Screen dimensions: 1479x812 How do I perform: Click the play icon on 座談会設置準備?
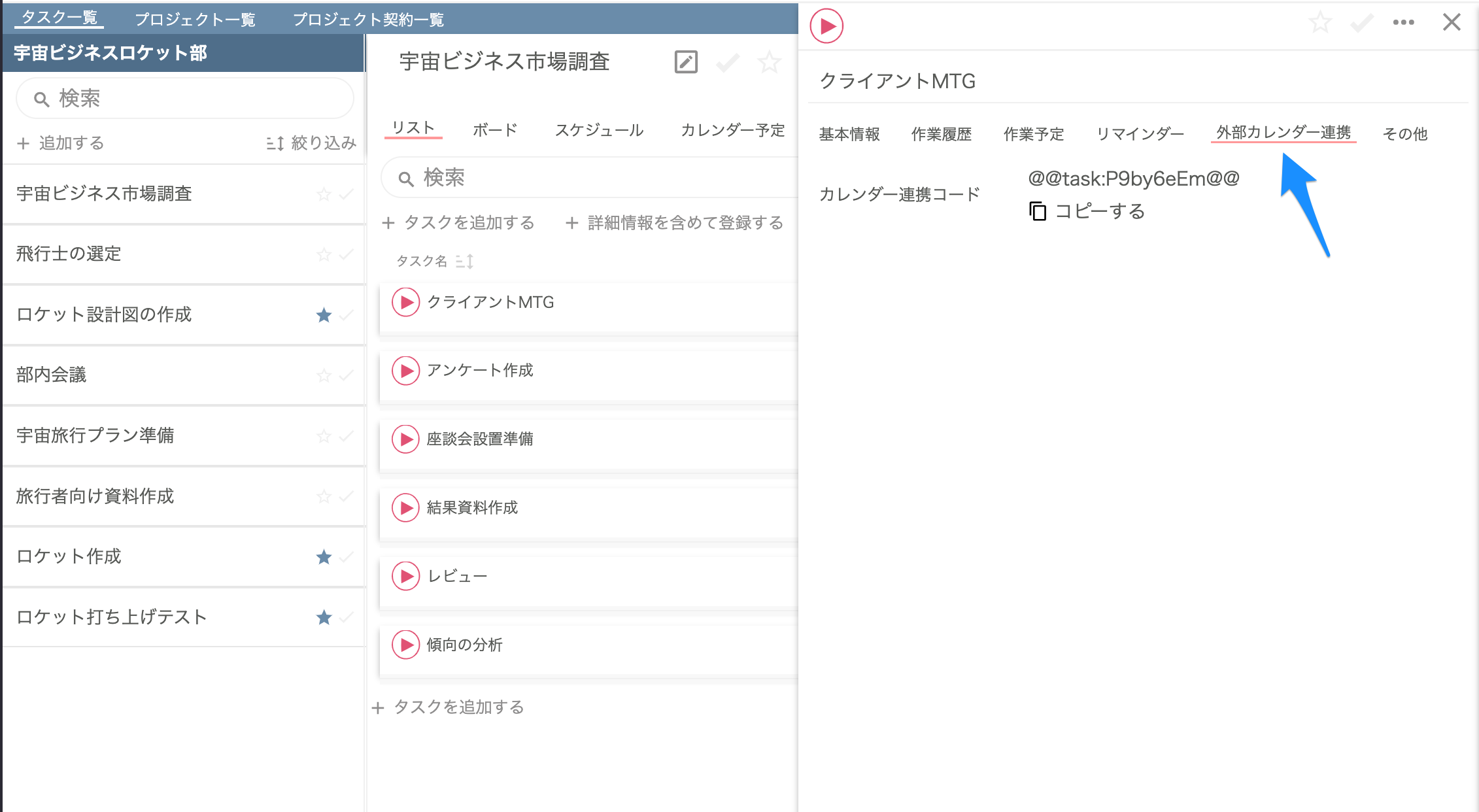pyautogui.click(x=405, y=439)
